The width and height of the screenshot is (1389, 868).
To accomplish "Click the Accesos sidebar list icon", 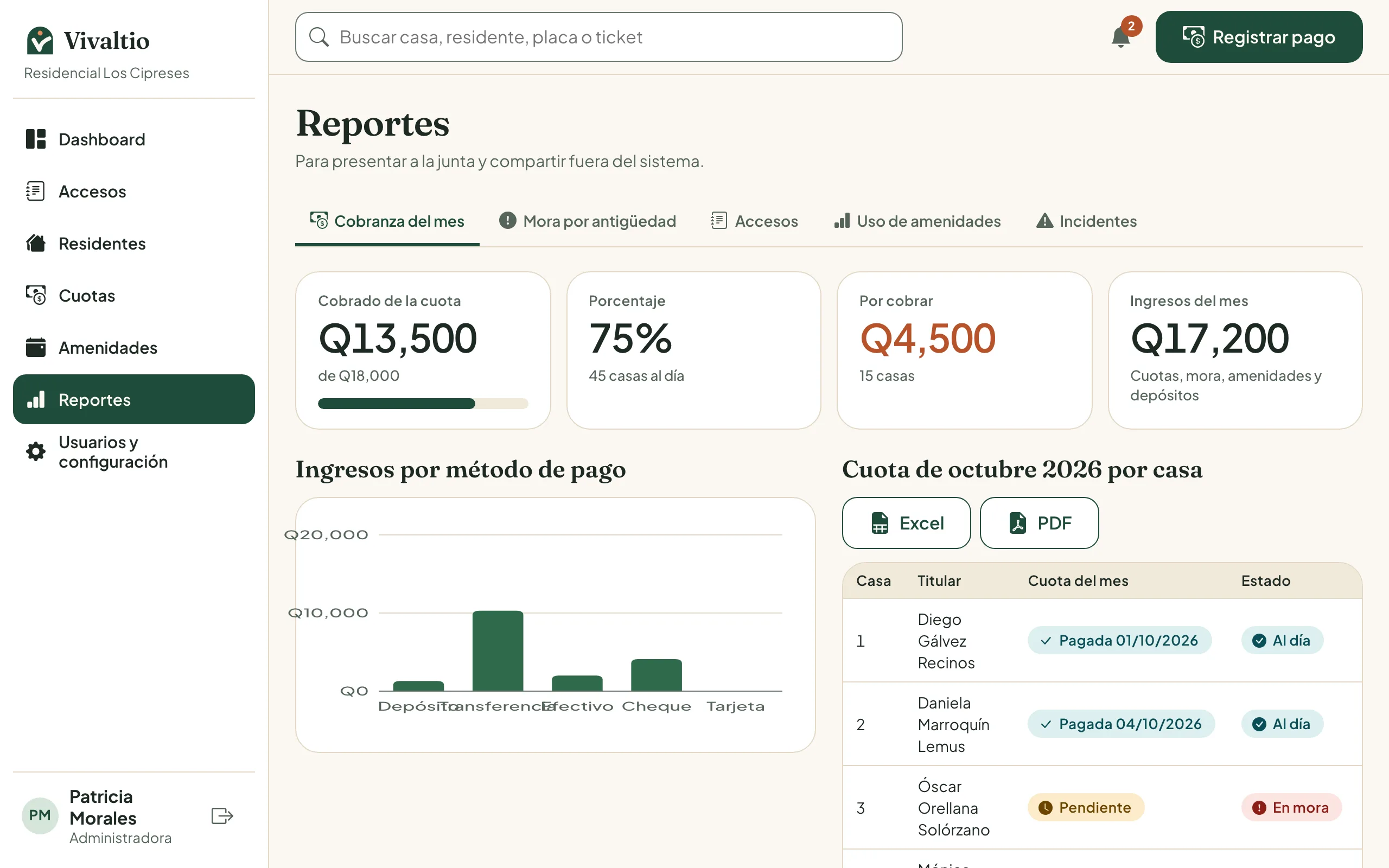I will 36,191.
